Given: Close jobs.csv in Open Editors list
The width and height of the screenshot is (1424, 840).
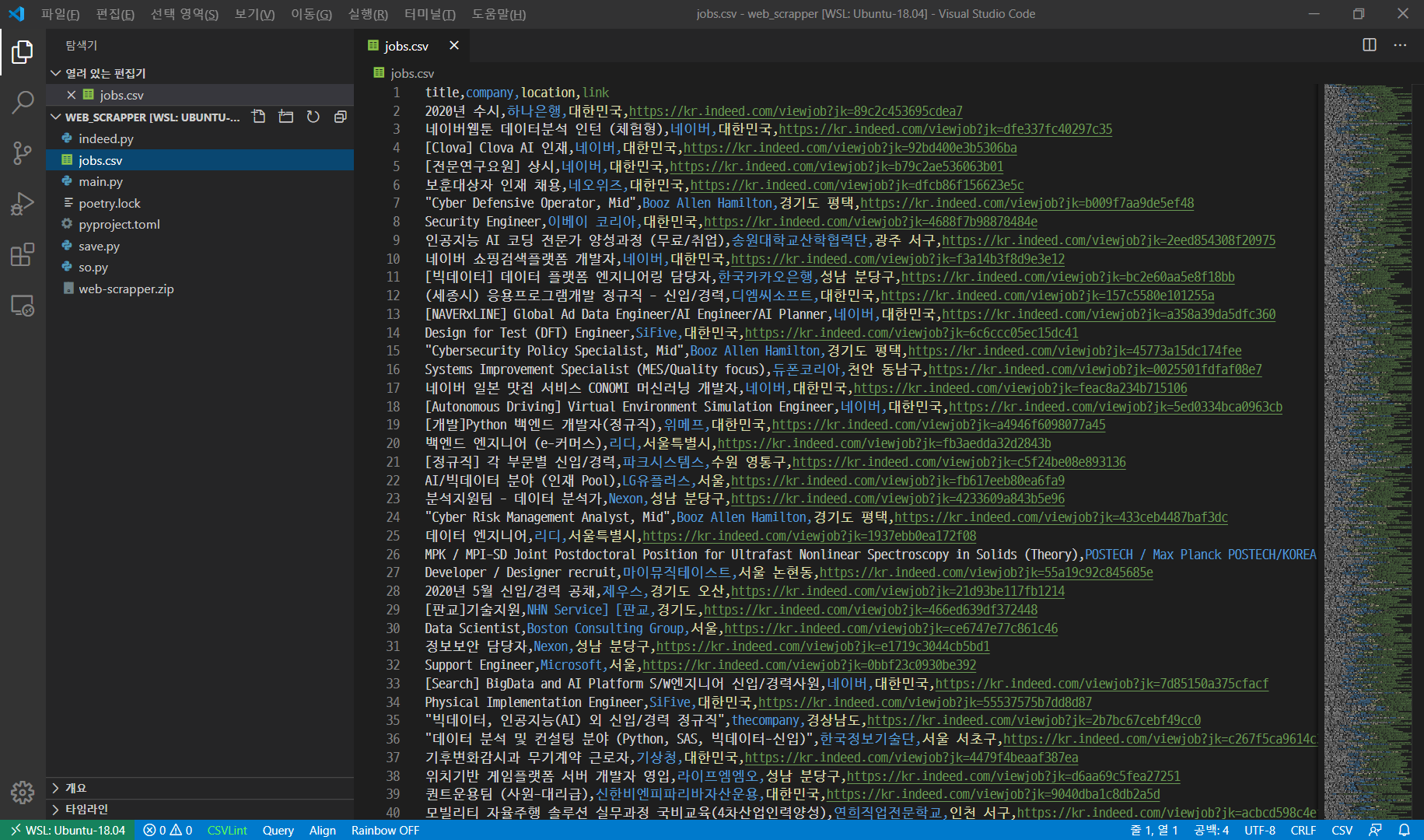Looking at the screenshot, I should point(72,95).
